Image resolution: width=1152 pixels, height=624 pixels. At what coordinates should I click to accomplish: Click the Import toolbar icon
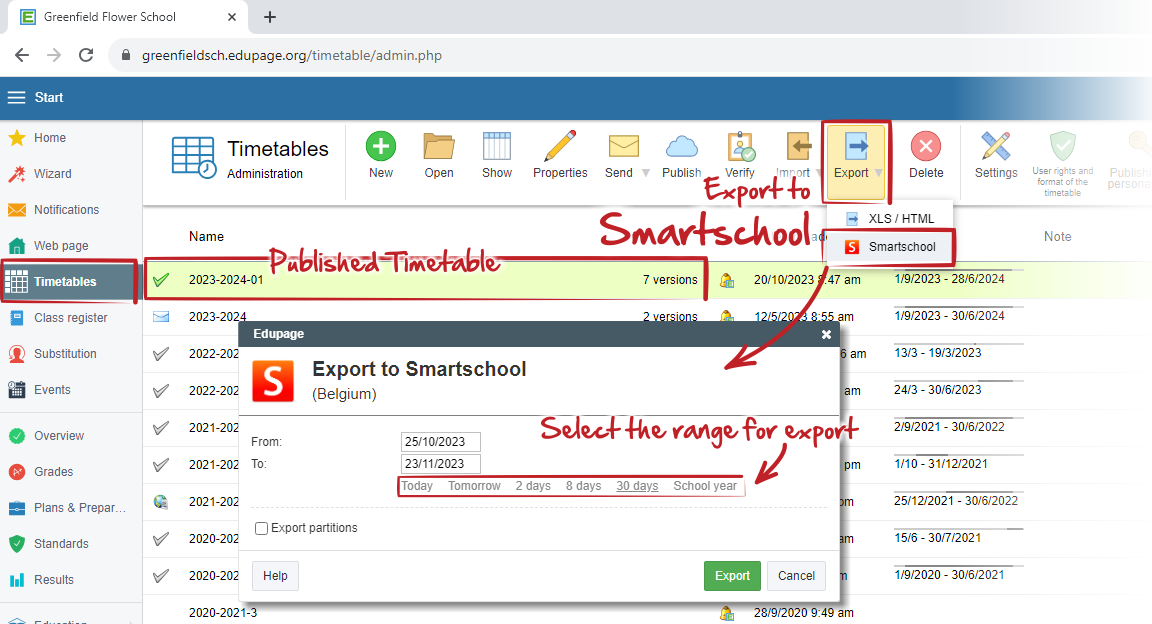coord(798,146)
